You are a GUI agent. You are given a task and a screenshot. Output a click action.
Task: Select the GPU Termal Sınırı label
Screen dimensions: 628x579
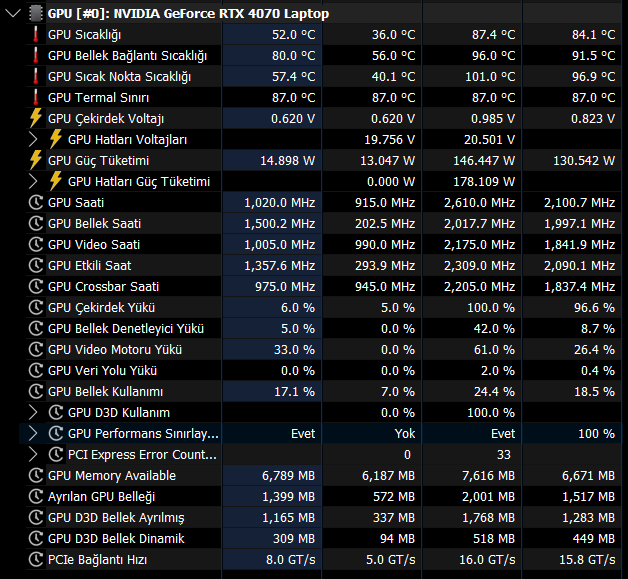point(98,98)
